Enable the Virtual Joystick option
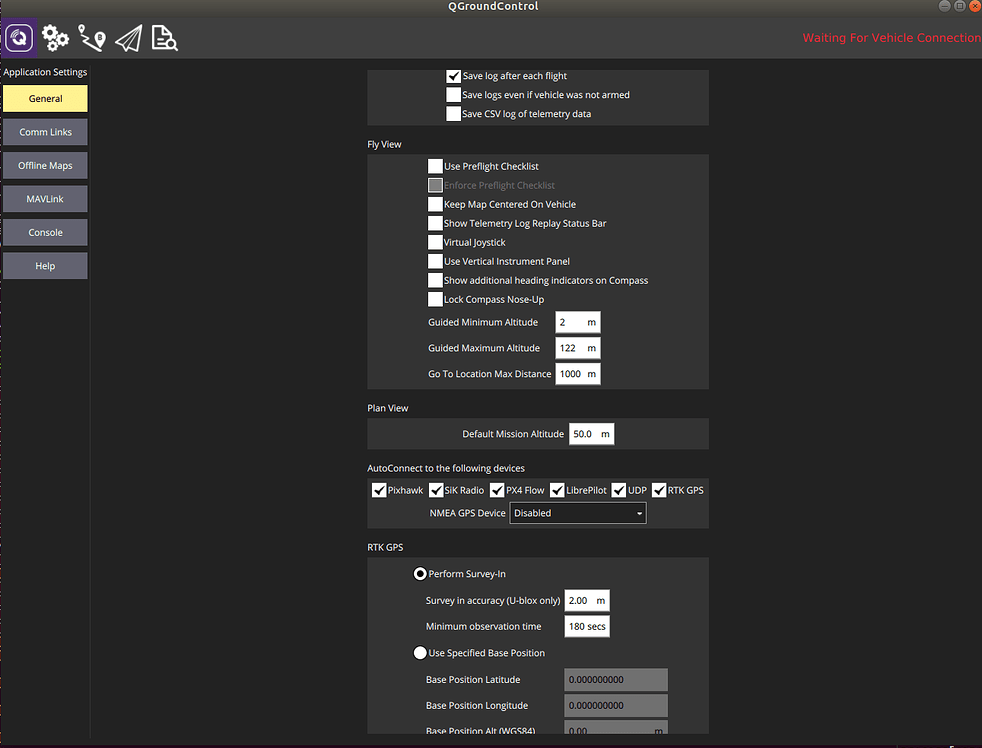 (x=435, y=242)
